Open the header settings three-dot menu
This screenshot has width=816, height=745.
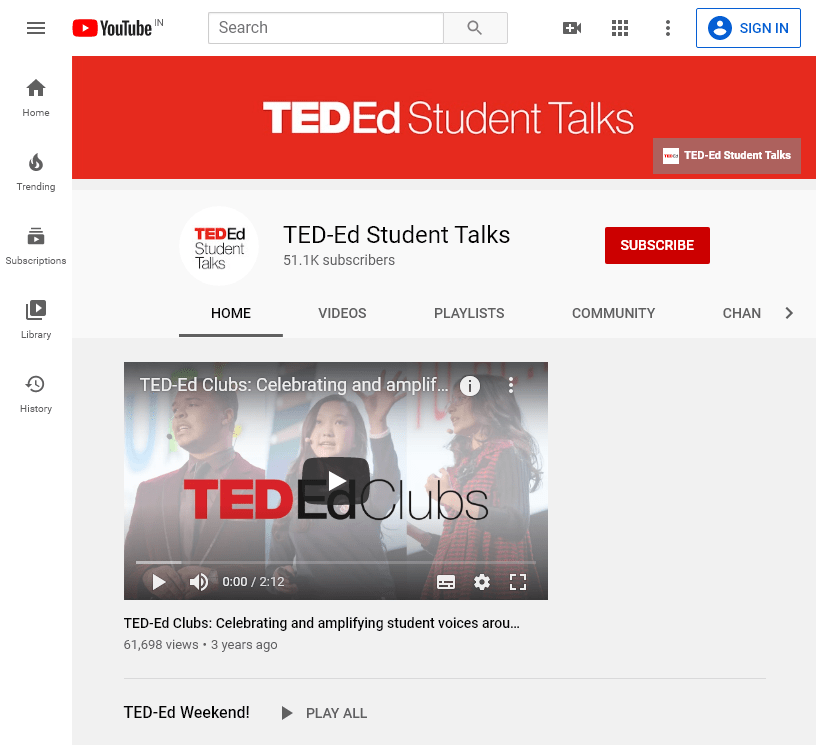click(668, 28)
